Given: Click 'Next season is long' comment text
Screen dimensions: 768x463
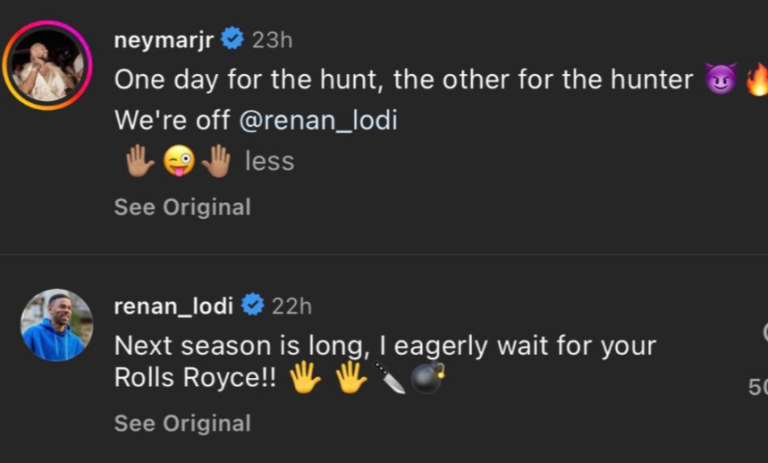Looking at the screenshot, I should (385, 346).
